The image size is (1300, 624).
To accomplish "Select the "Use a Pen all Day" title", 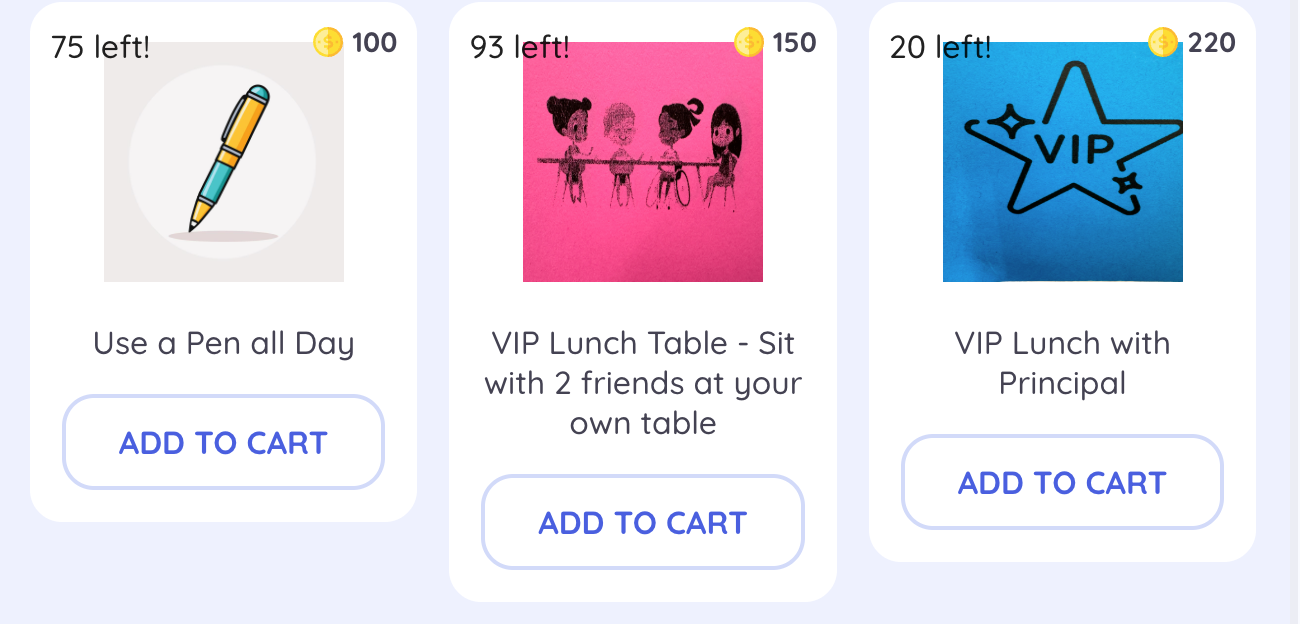I will tap(223, 344).
